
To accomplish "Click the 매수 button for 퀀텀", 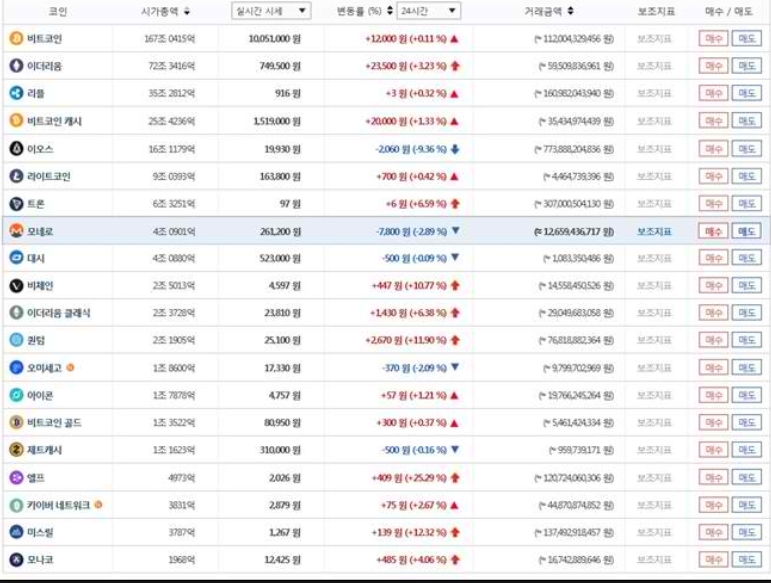I will click(713, 340).
